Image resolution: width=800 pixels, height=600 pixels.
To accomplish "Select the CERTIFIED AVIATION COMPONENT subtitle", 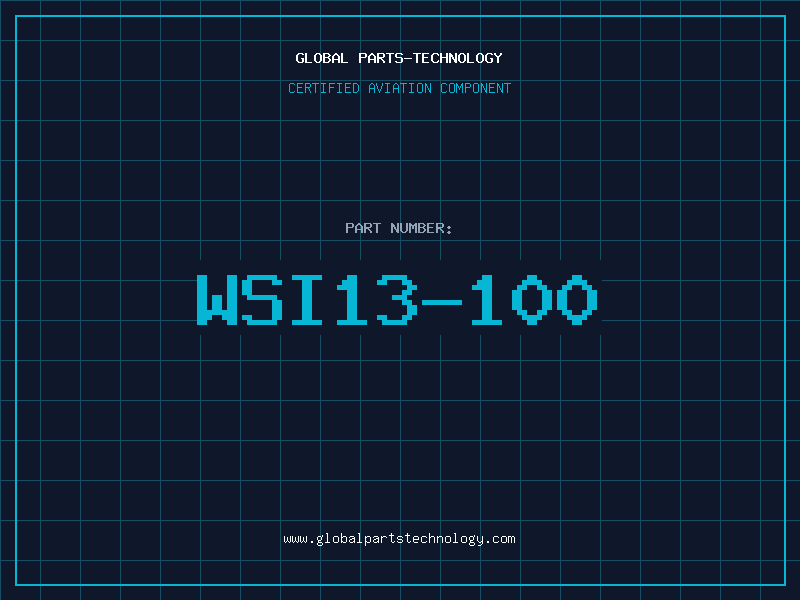I will pyautogui.click(x=399, y=88).
